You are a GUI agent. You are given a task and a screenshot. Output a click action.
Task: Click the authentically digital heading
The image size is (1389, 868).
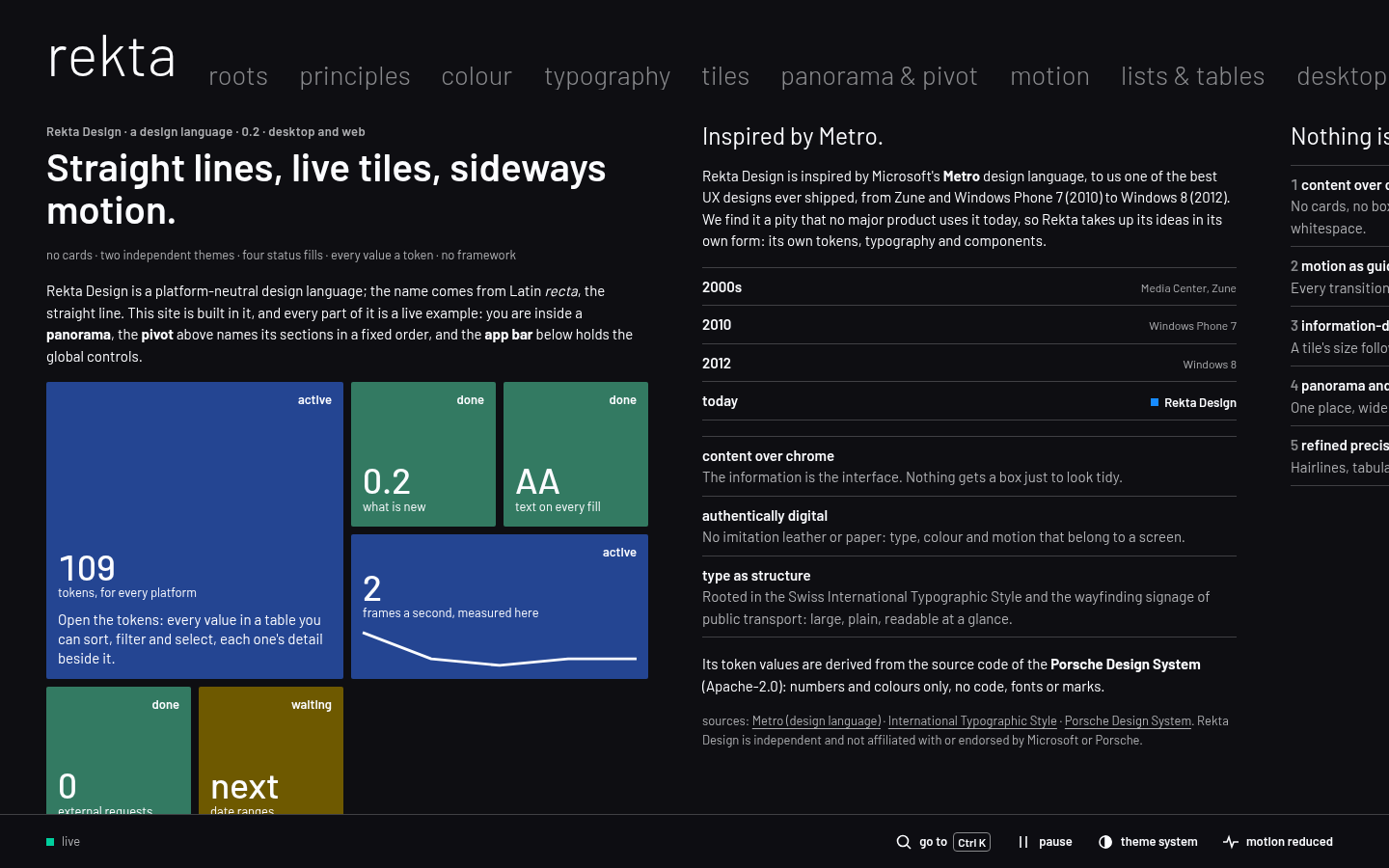point(765,516)
